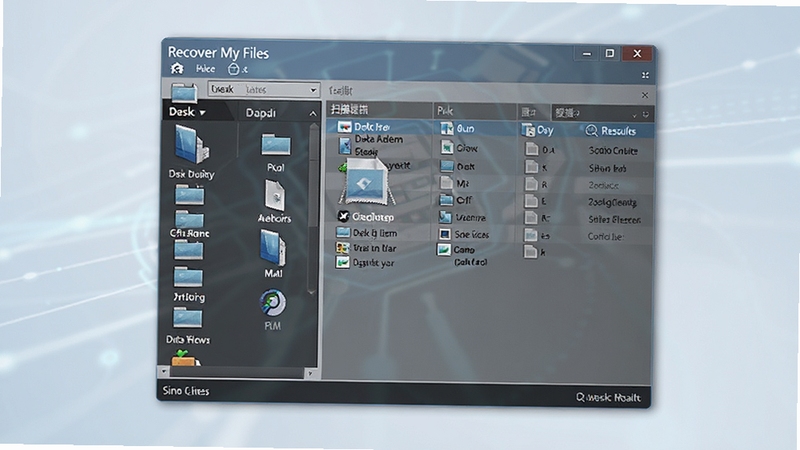This screenshot has width=800, height=450.
Task: Open the Filee menu
Action: pyautogui.click(x=206, y=69)
